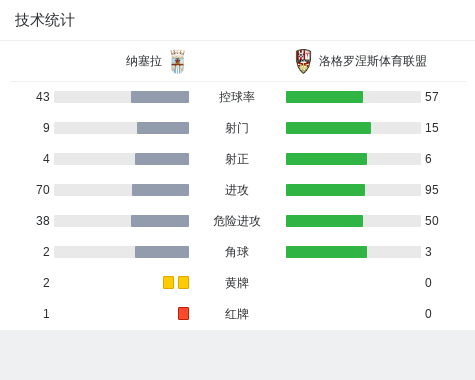This screenshot has height=380, width=475.
Task: Click the first yellow card icon
Action: pos(168,283)
